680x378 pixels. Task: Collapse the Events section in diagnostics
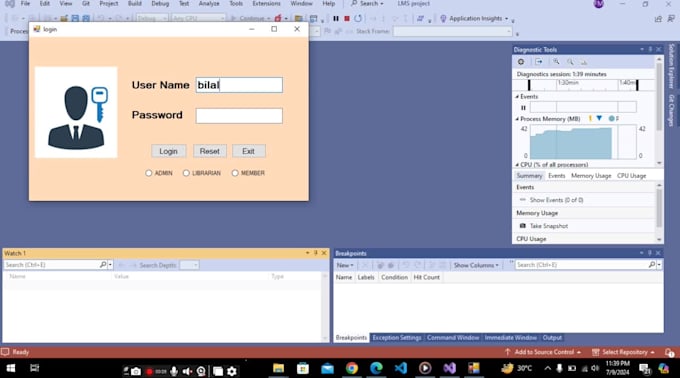click(x=517, y=97)
